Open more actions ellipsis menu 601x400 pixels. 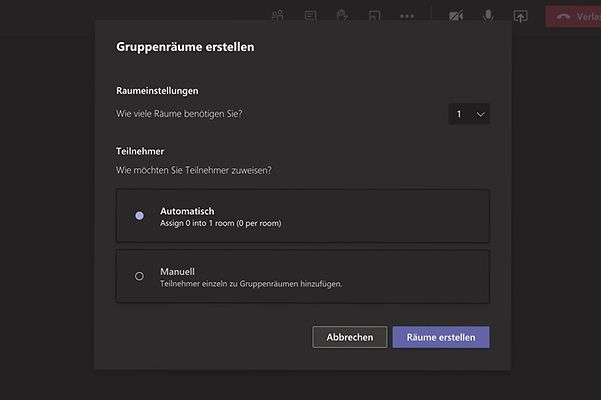pyautogui.click(x=406, y=16)
